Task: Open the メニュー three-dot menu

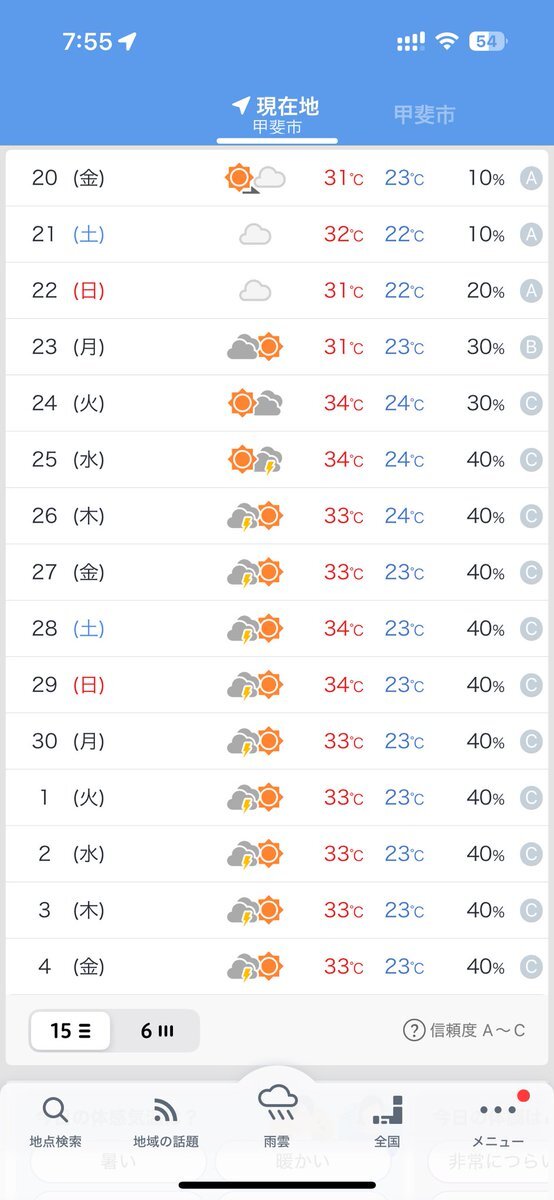Action: coord(498,1120)
